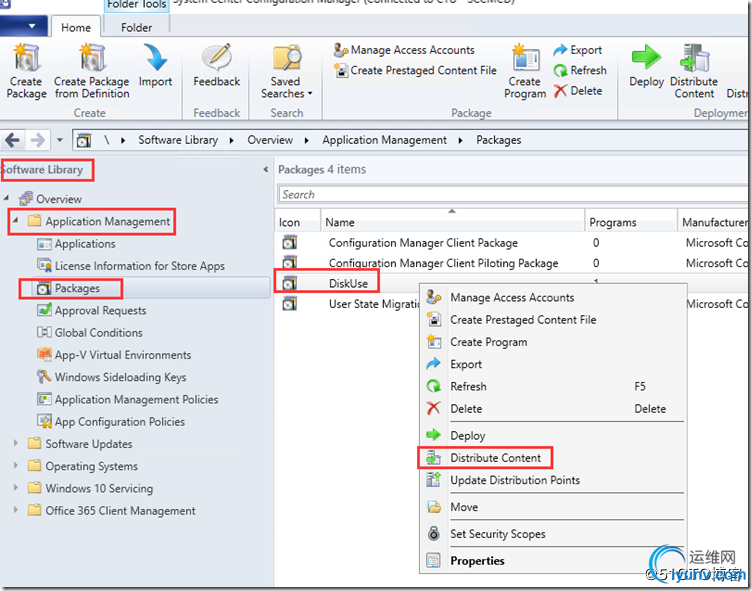752x591 pixels.
Task: Choose Manage Access Accounts in context menu
Action: coord(553,297)
